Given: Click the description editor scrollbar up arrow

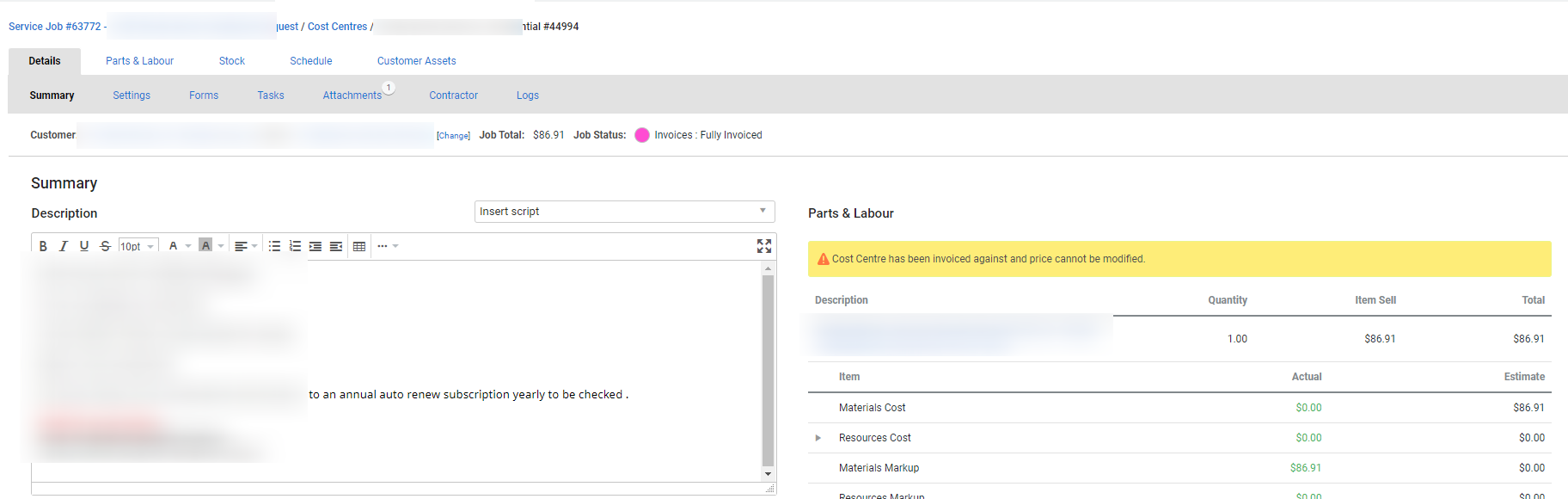Looking at the screenshot, I should click(768, 268).
